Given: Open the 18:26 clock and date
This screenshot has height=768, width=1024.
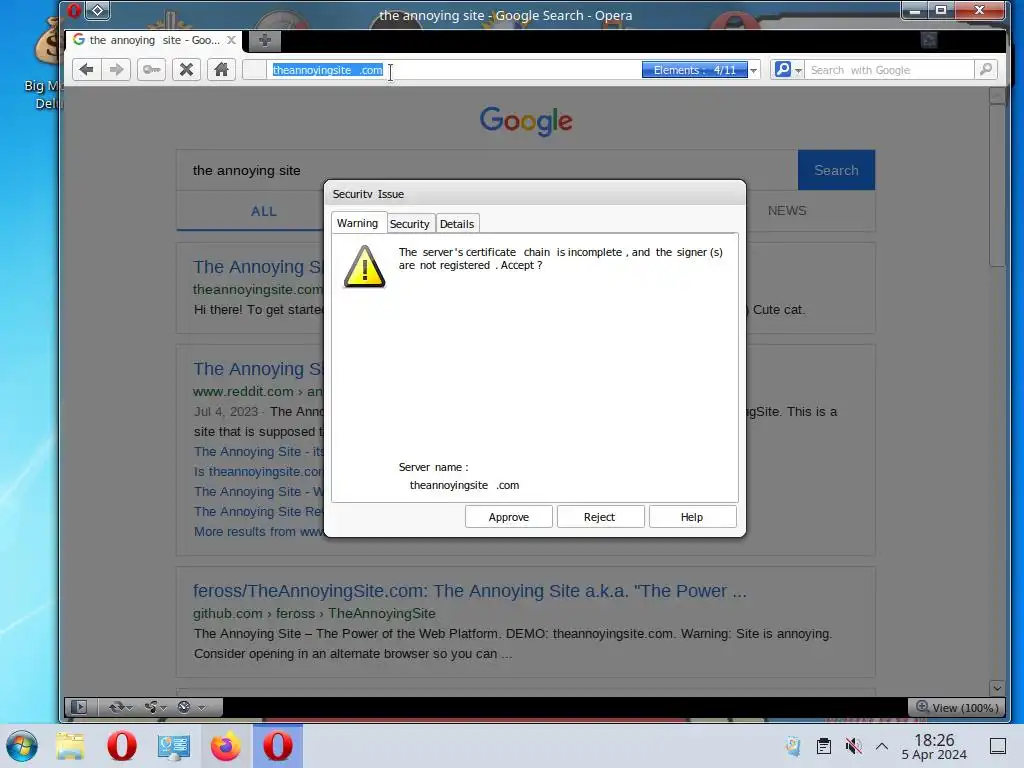Looking at the screenshot, I should 934,746.
